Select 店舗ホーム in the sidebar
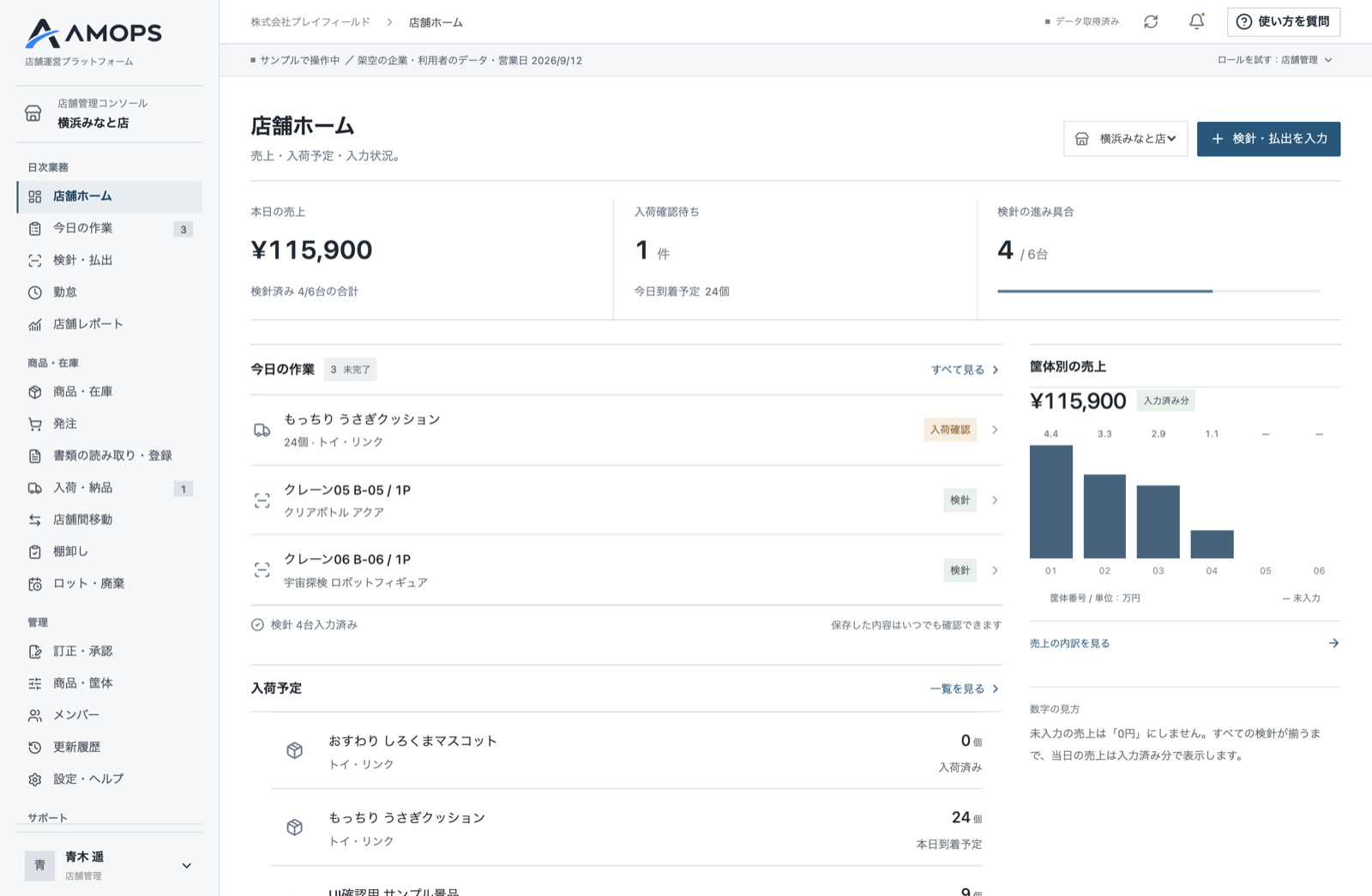 click(x=110, y=196)
